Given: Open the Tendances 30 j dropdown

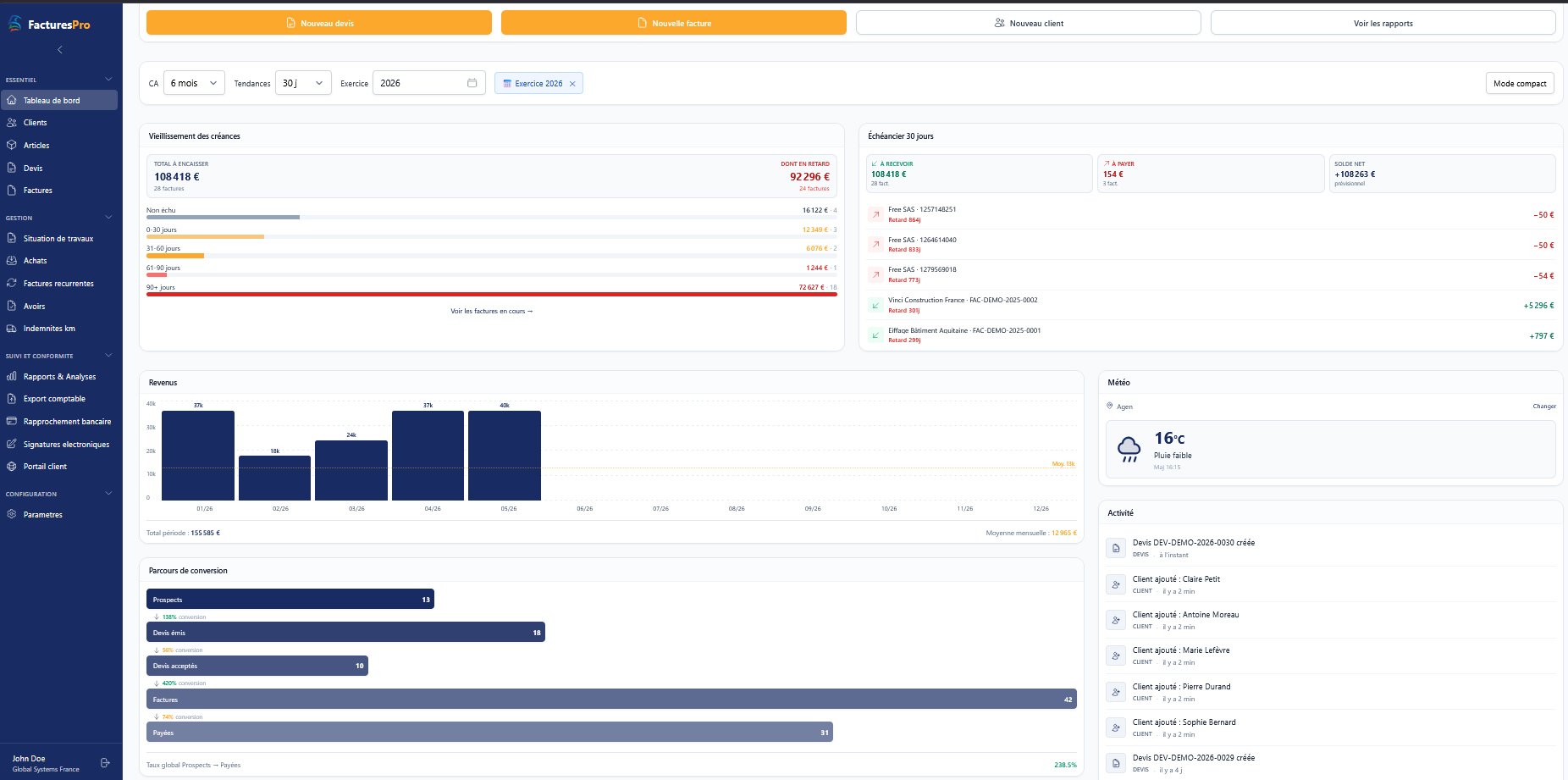Looking at the screenshot, I should point(303,83).
